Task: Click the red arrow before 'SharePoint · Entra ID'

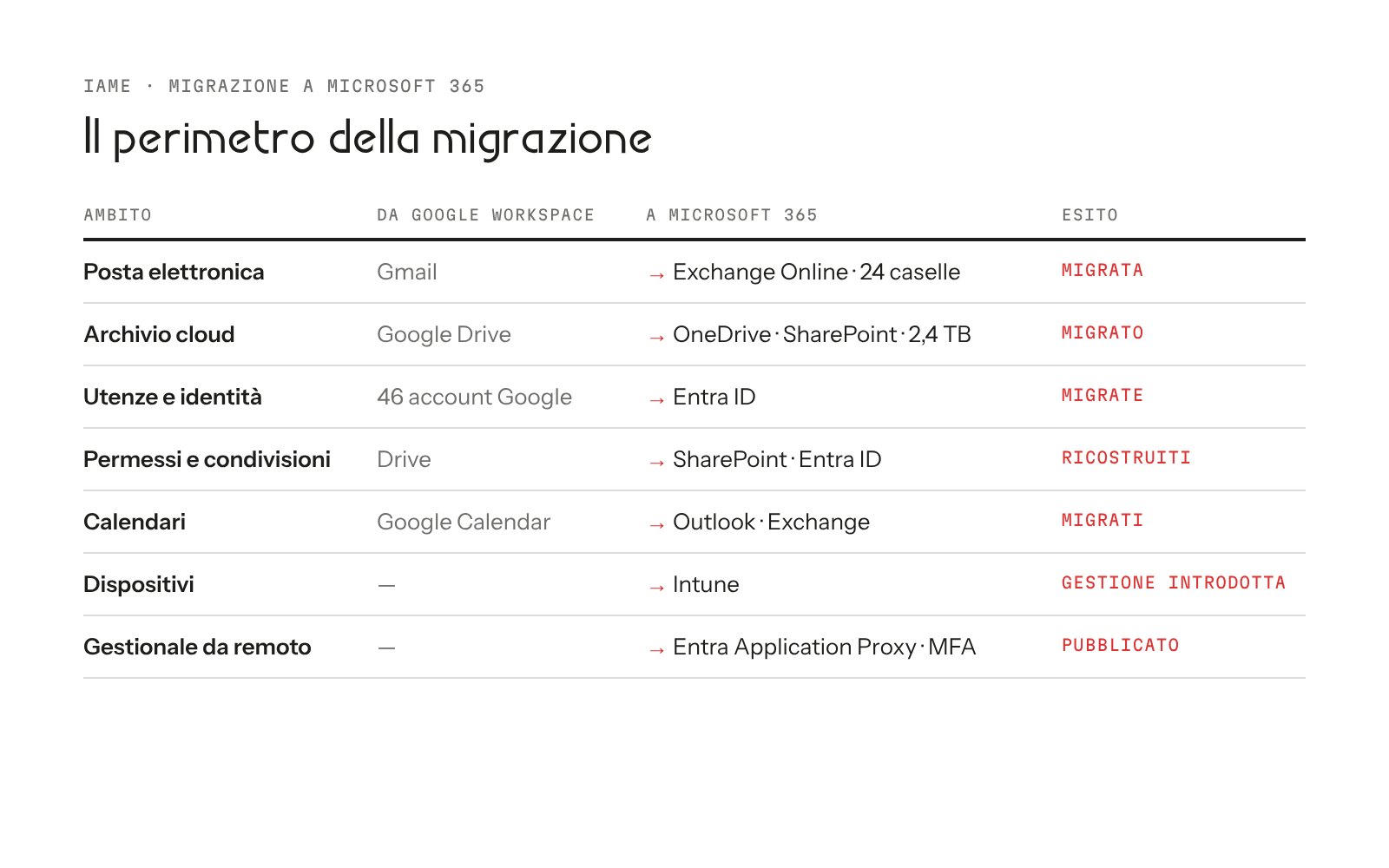Action: (656, 463)
